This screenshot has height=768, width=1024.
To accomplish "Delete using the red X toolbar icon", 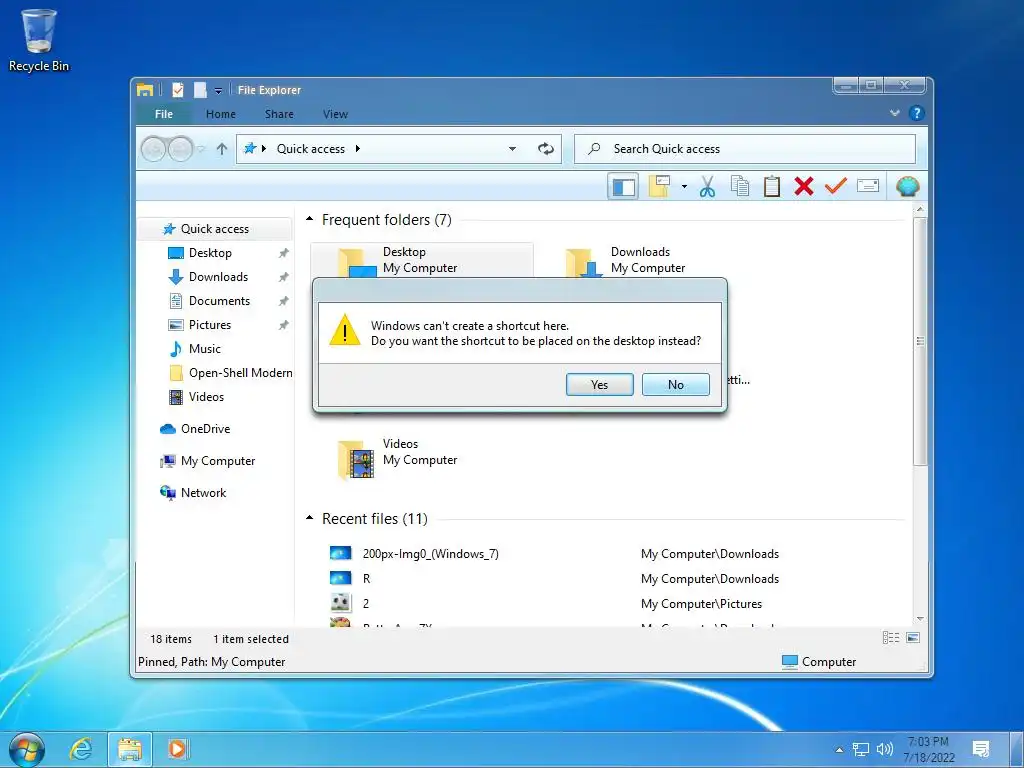I will [804, 186].
